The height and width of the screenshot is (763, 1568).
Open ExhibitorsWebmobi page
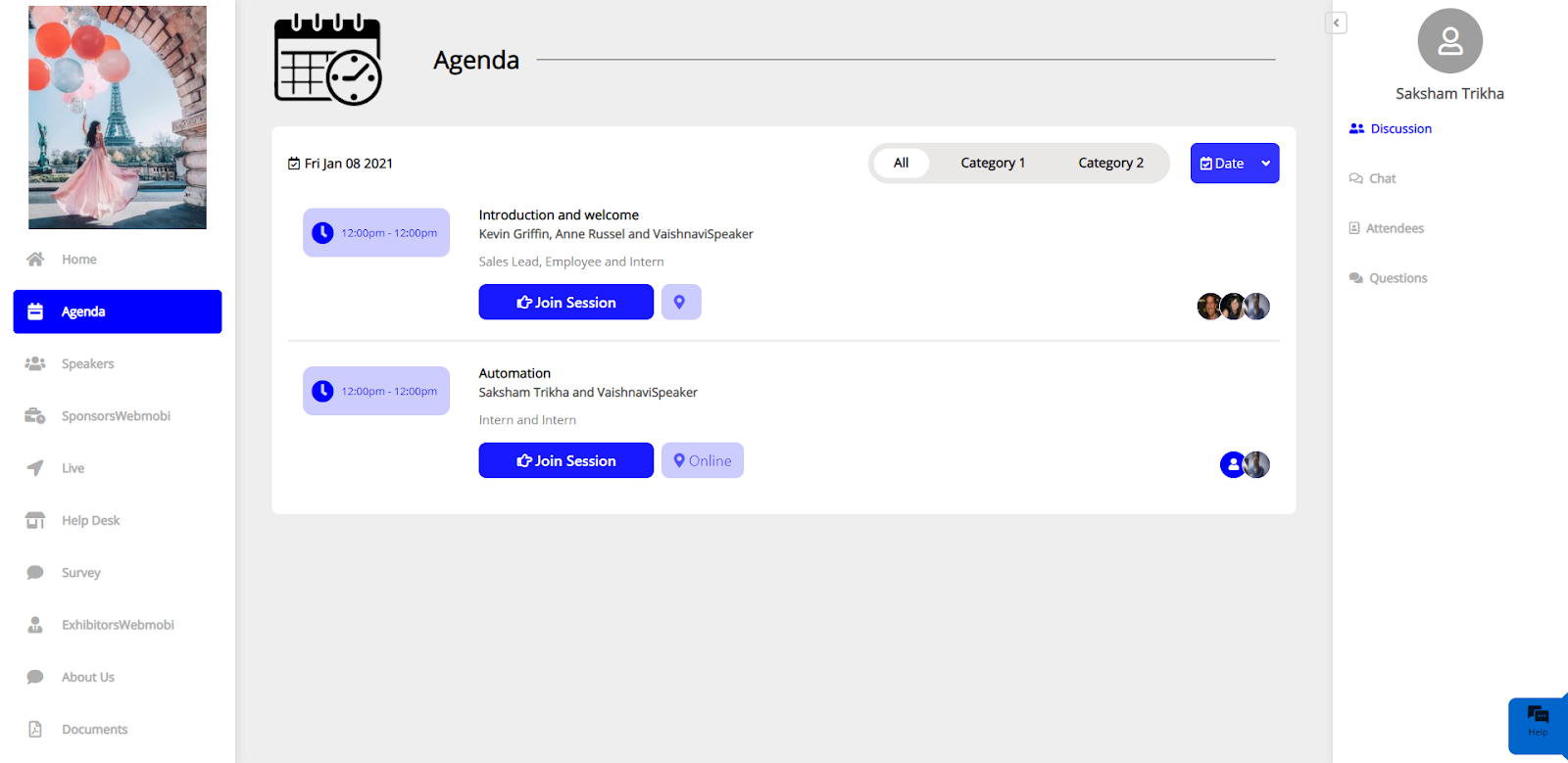(x=118, y=625)
